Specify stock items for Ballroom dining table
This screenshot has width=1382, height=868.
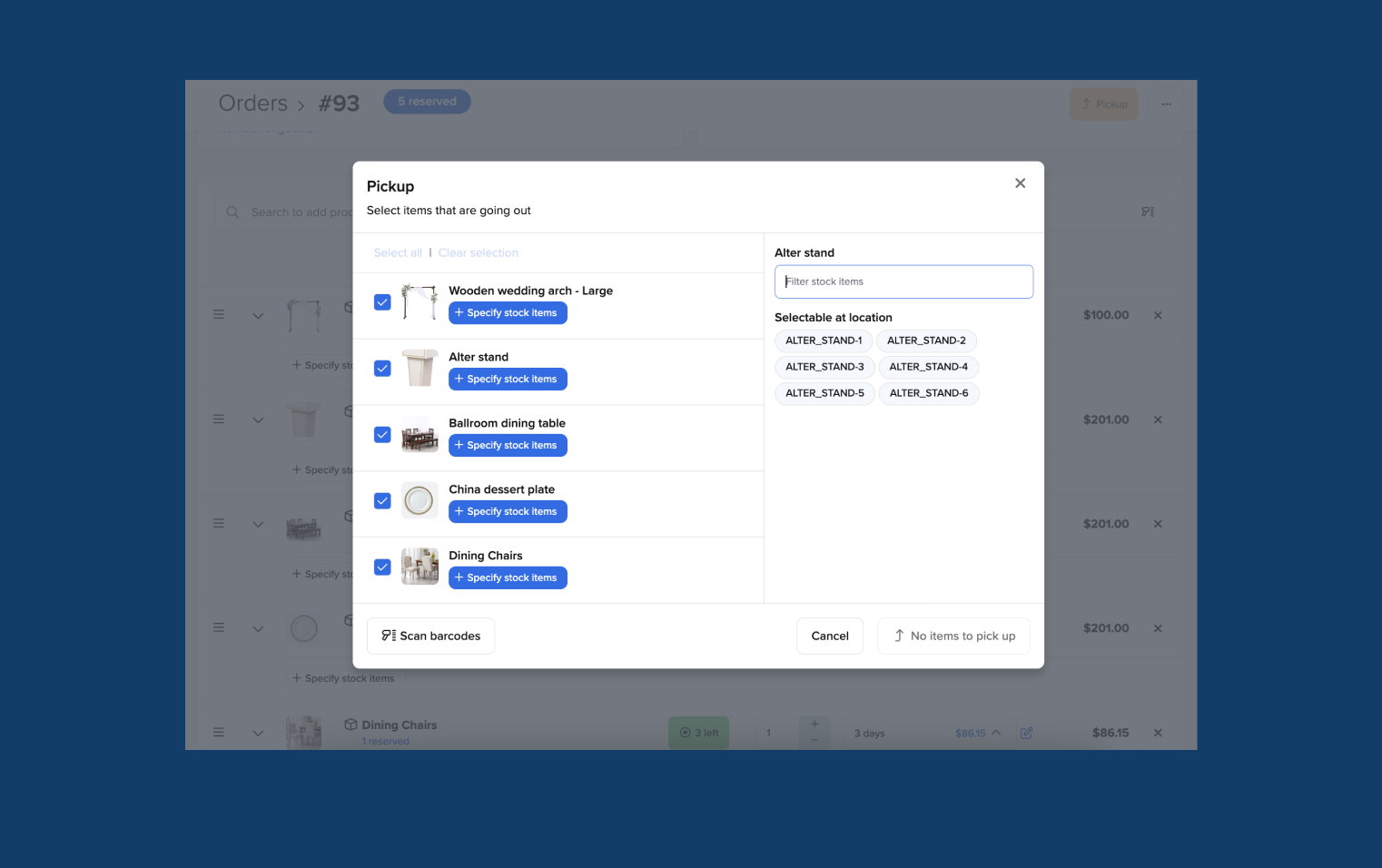pyautogui.click(x=508, y=445)
